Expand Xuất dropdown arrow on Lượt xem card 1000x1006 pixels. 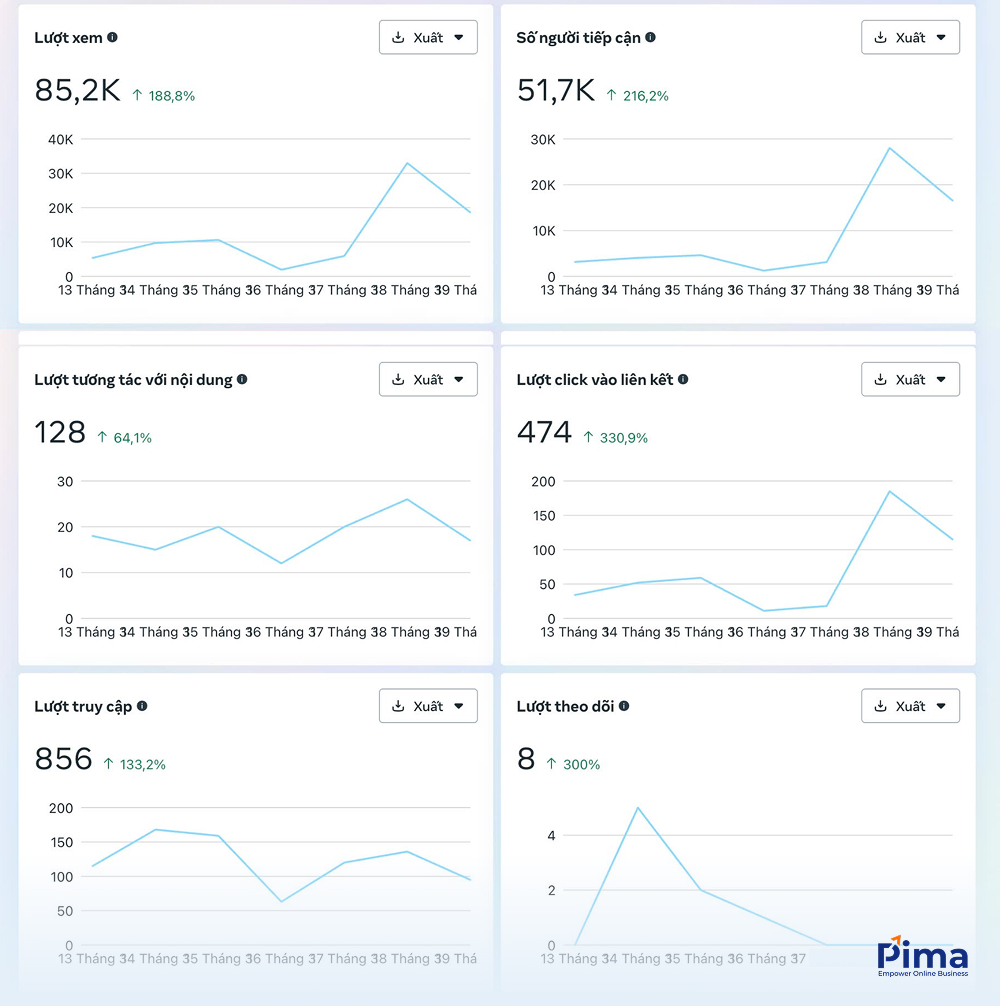click(459, 37)
